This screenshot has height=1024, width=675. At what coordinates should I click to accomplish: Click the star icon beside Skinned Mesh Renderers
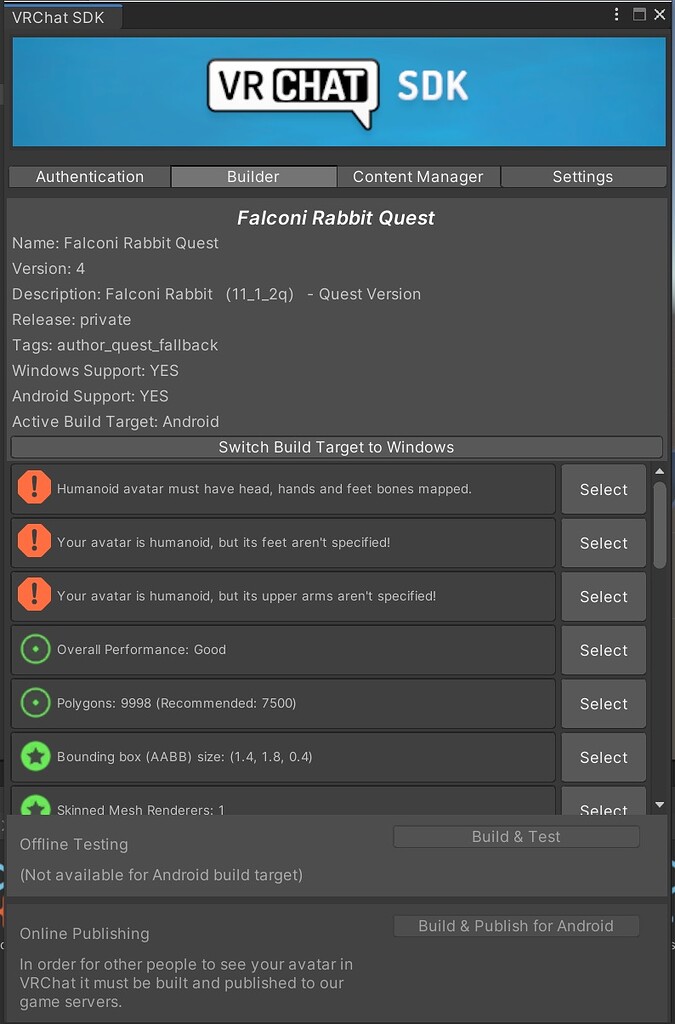click(x=34, y=807)
